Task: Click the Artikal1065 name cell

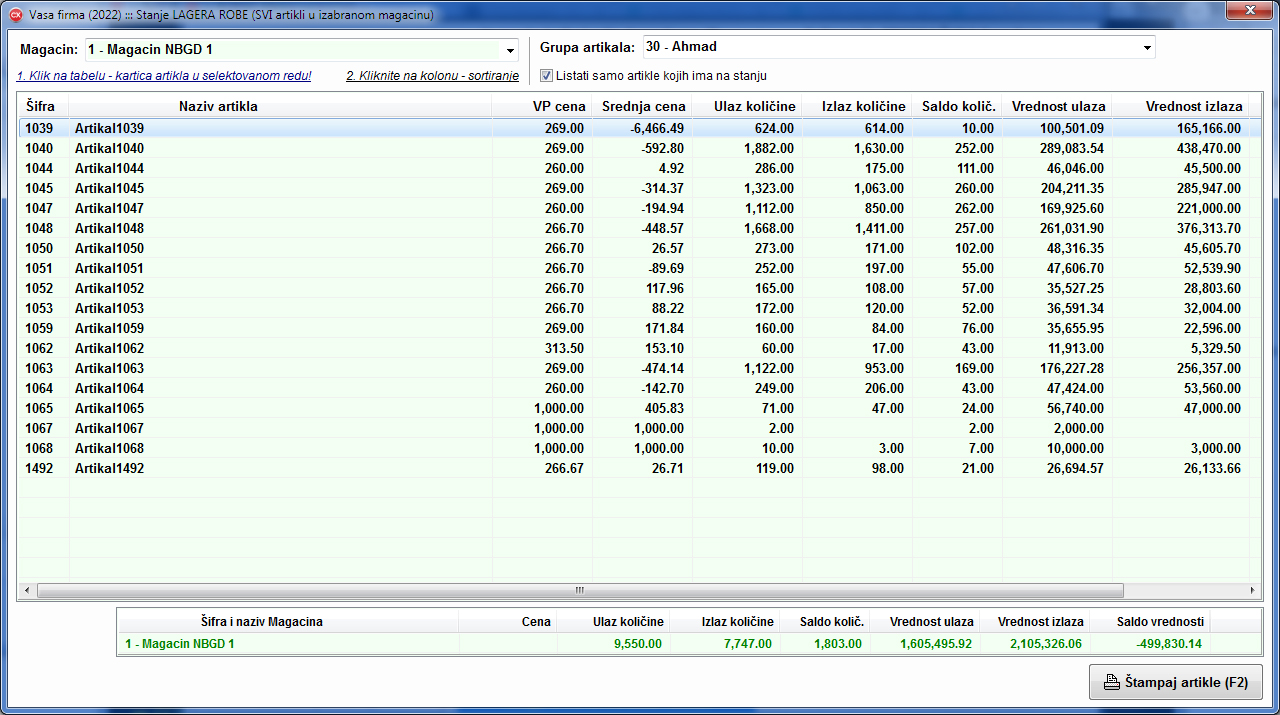Action: 280,408
